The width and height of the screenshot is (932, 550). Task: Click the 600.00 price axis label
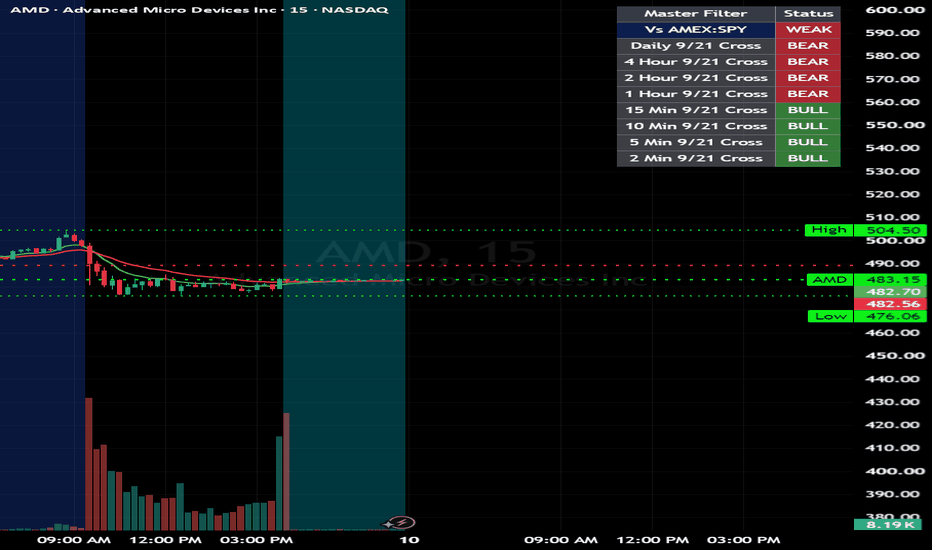[895, 10]
